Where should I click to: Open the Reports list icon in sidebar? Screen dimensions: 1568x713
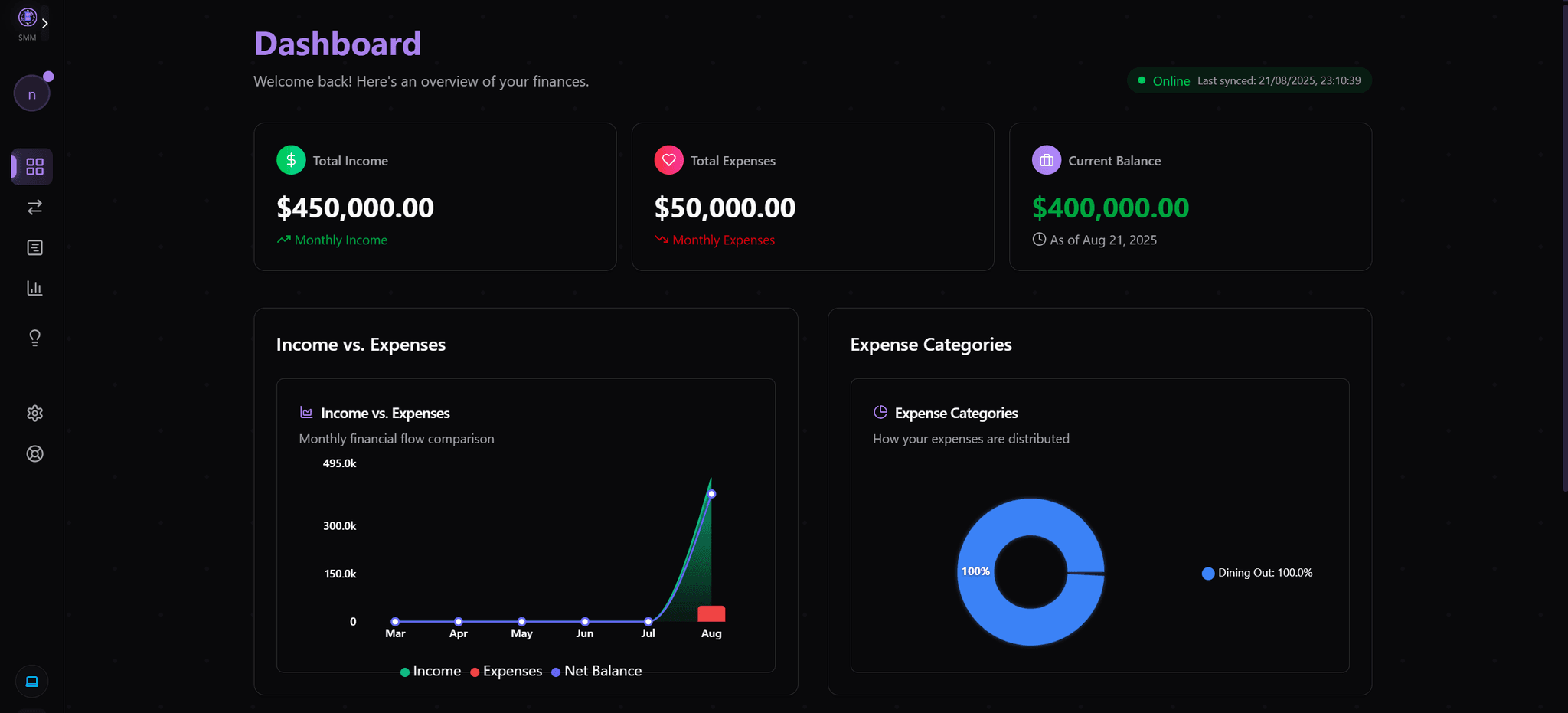(34, 247)
